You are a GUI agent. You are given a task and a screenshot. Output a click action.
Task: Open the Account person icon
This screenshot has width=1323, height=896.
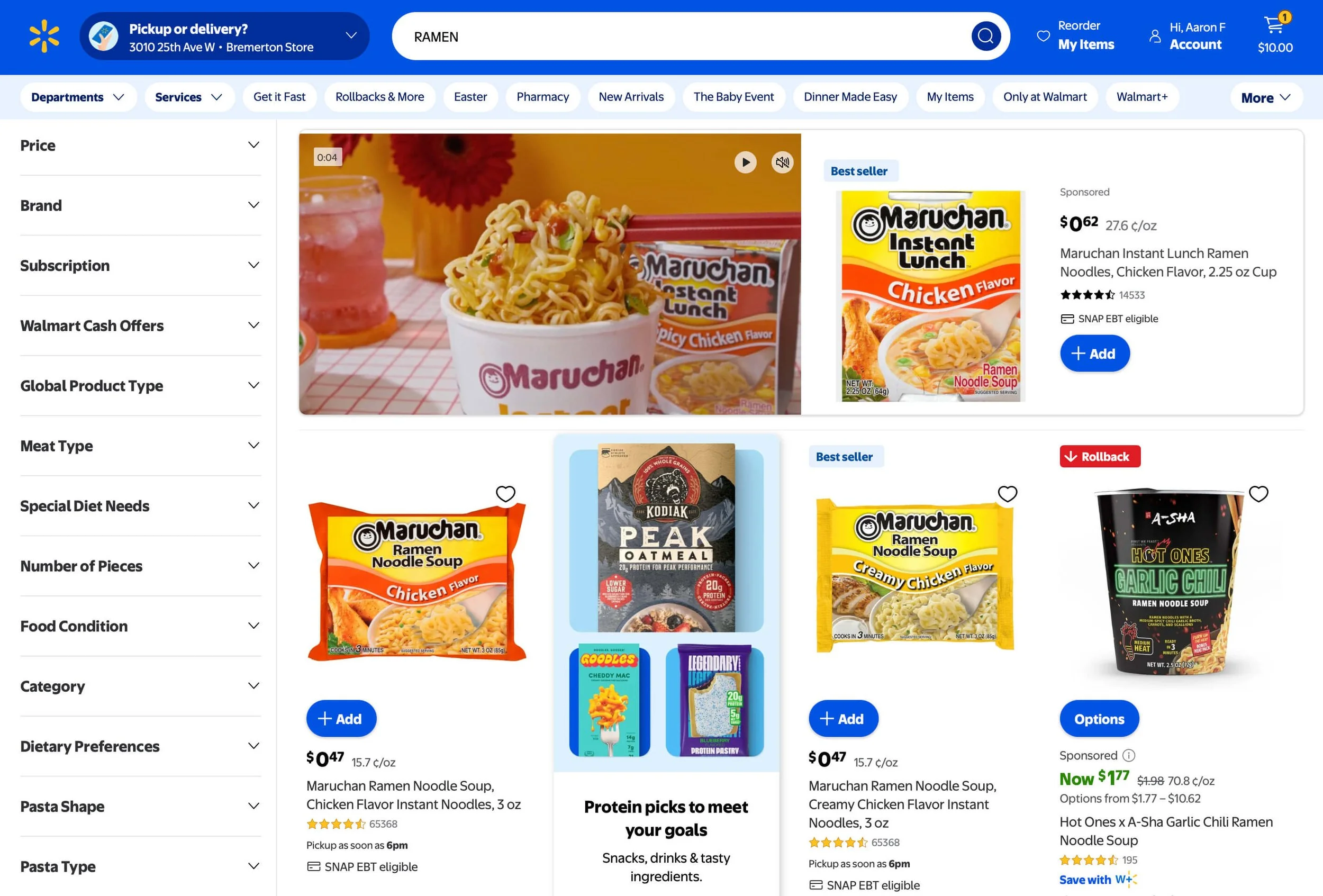coord(1155,36)
